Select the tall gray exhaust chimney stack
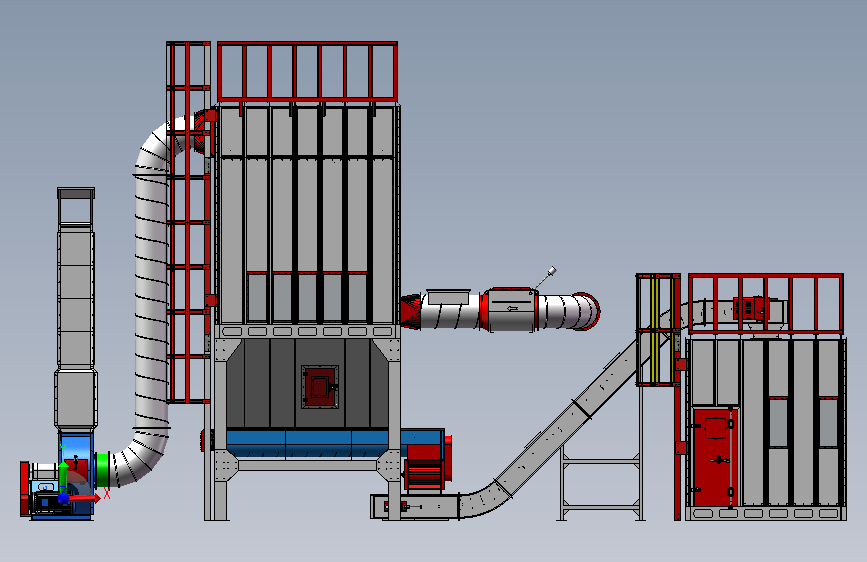 [x=76, y=310]
